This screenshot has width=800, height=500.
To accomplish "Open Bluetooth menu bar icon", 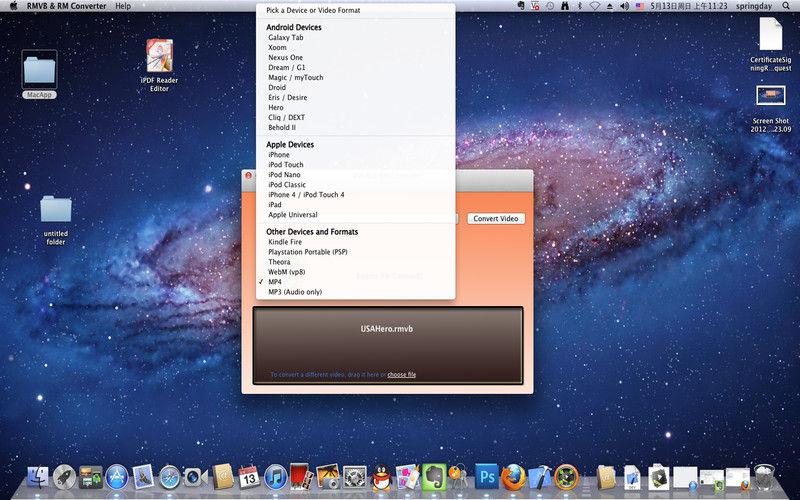I will tap(580, 6).
